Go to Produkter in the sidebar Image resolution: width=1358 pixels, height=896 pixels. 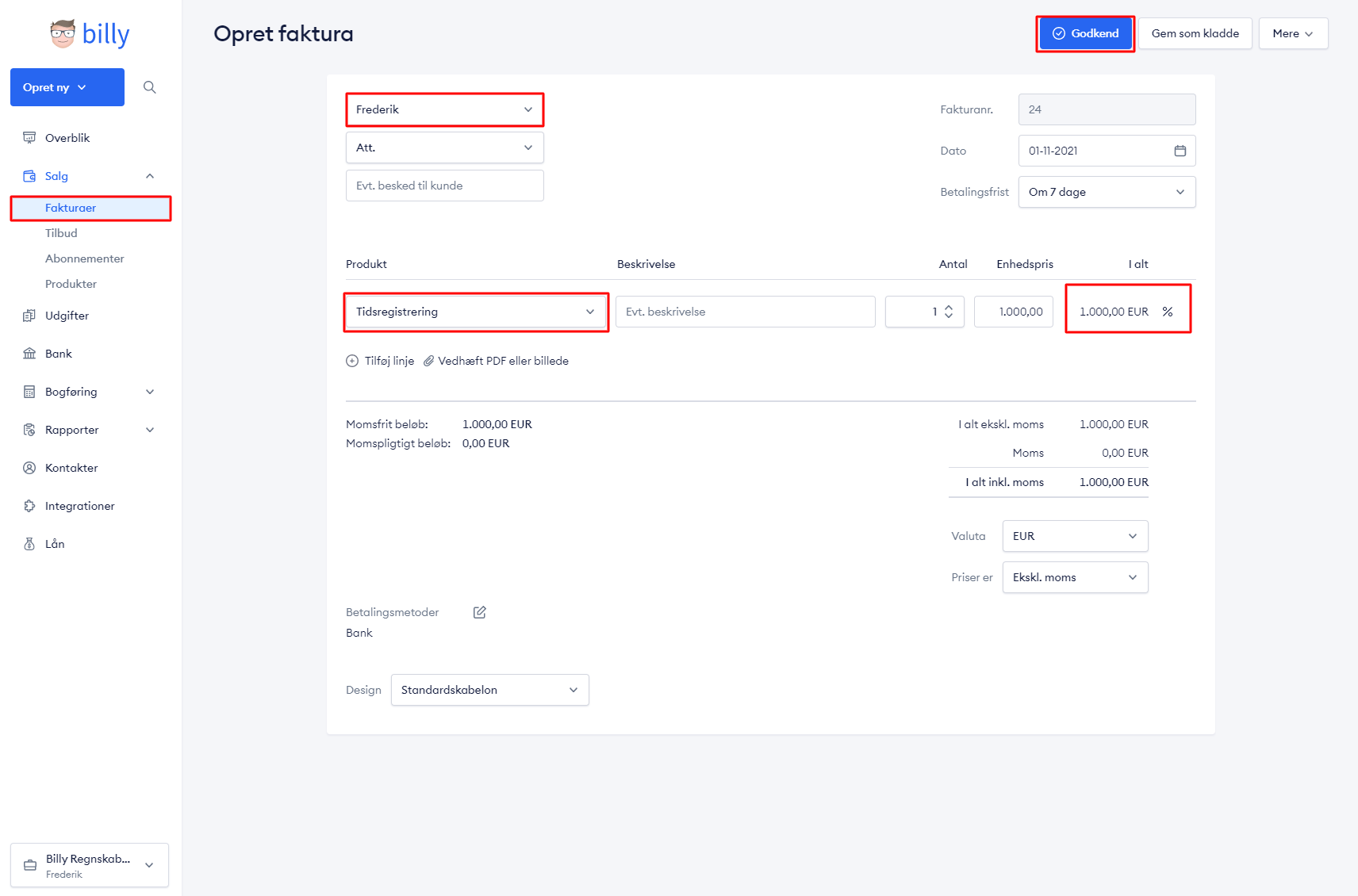(71, 284)
